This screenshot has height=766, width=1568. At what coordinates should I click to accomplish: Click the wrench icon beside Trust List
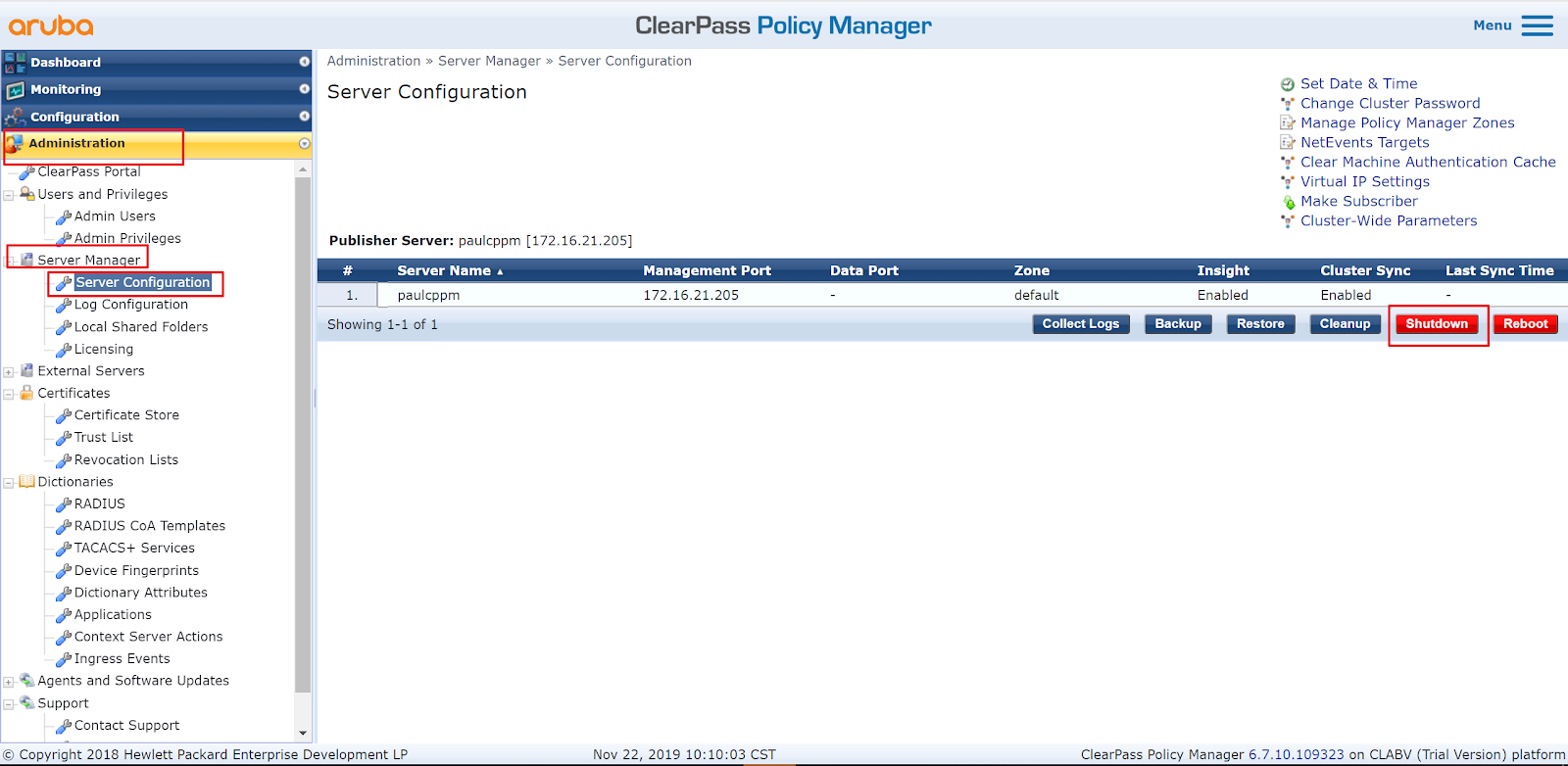pos(64,438)
